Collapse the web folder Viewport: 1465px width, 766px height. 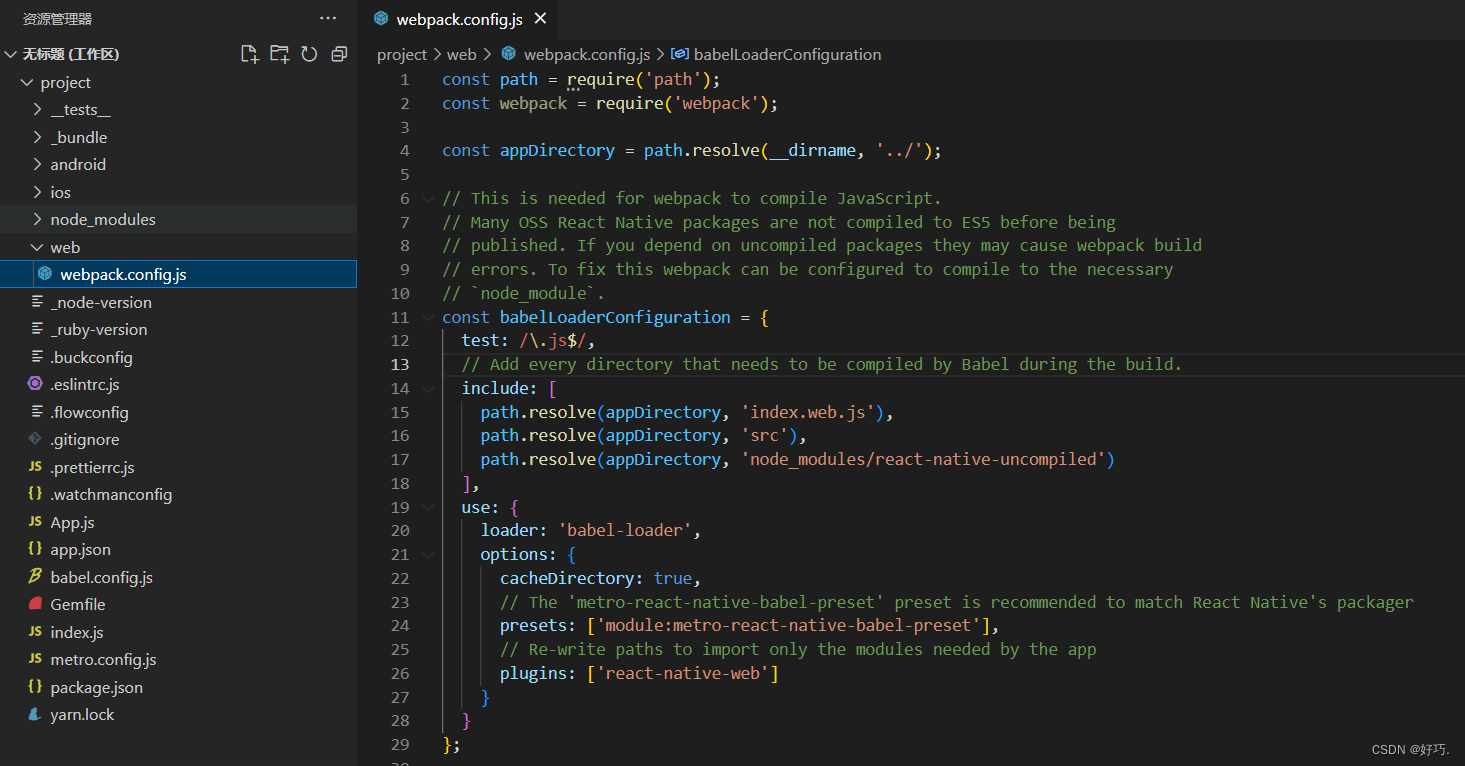(37, 247)
